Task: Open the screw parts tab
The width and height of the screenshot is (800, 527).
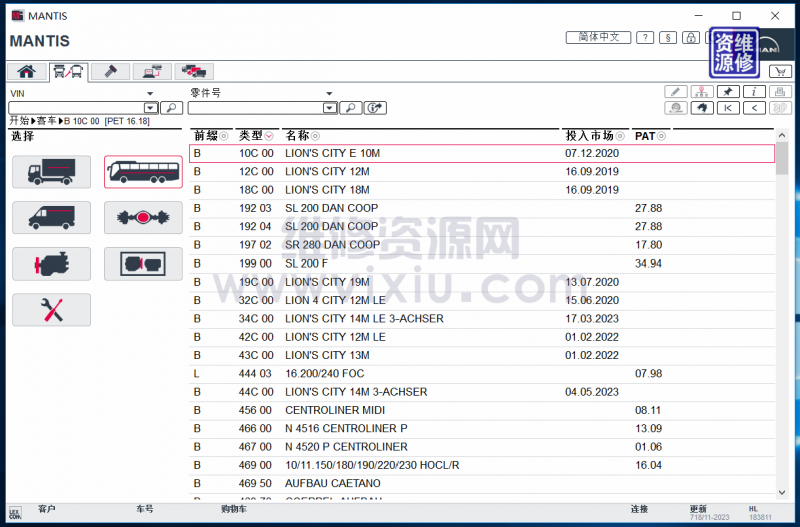Action: 111,71
